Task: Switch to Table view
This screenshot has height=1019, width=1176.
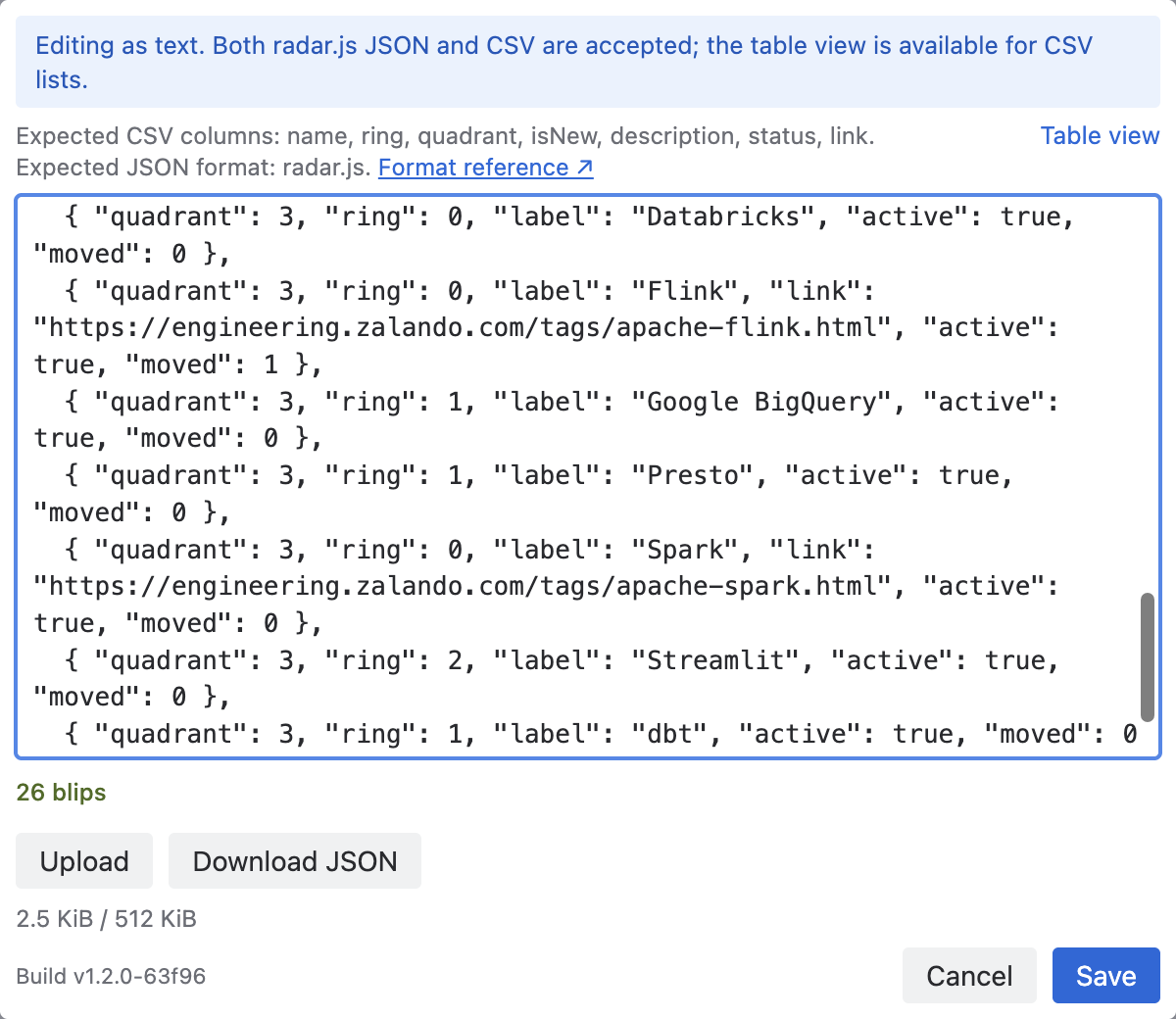Action: (1100, 136)
